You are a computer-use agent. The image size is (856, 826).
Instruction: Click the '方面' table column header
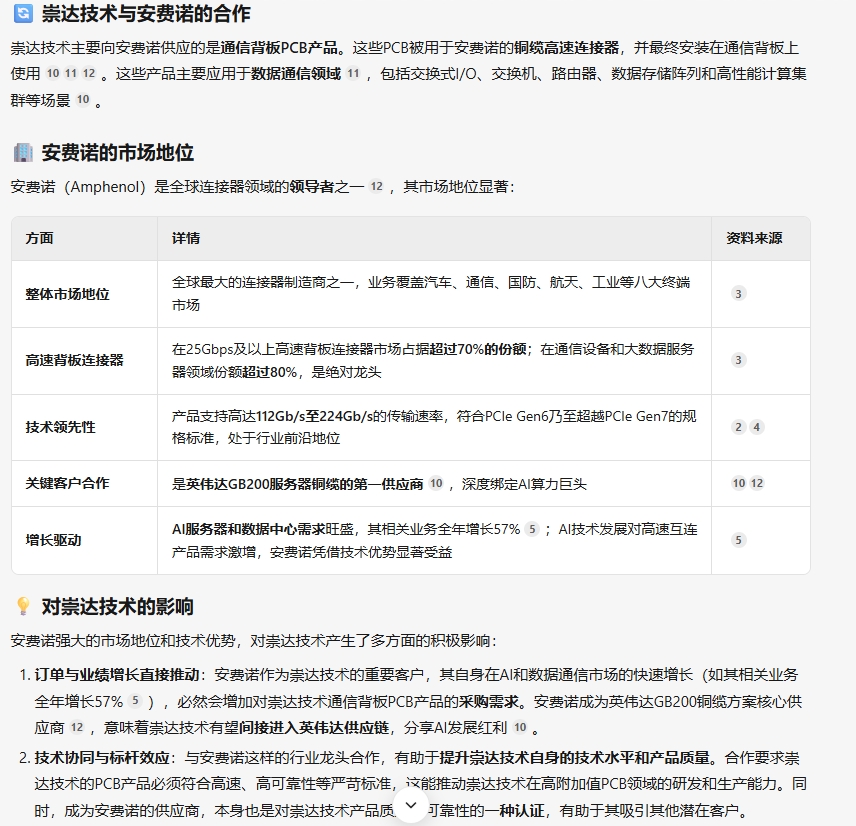(x=39, y=238)
